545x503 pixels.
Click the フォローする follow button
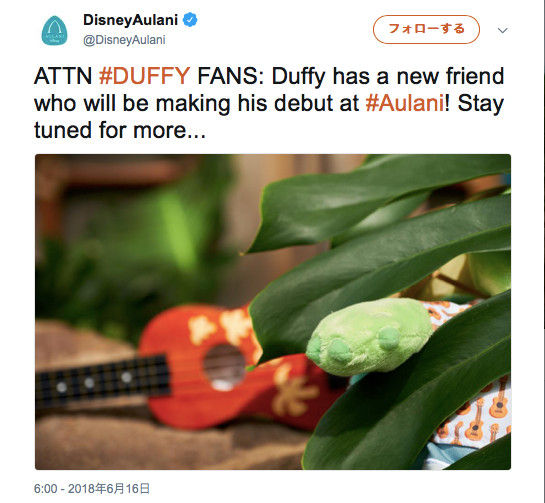point(426,29)
